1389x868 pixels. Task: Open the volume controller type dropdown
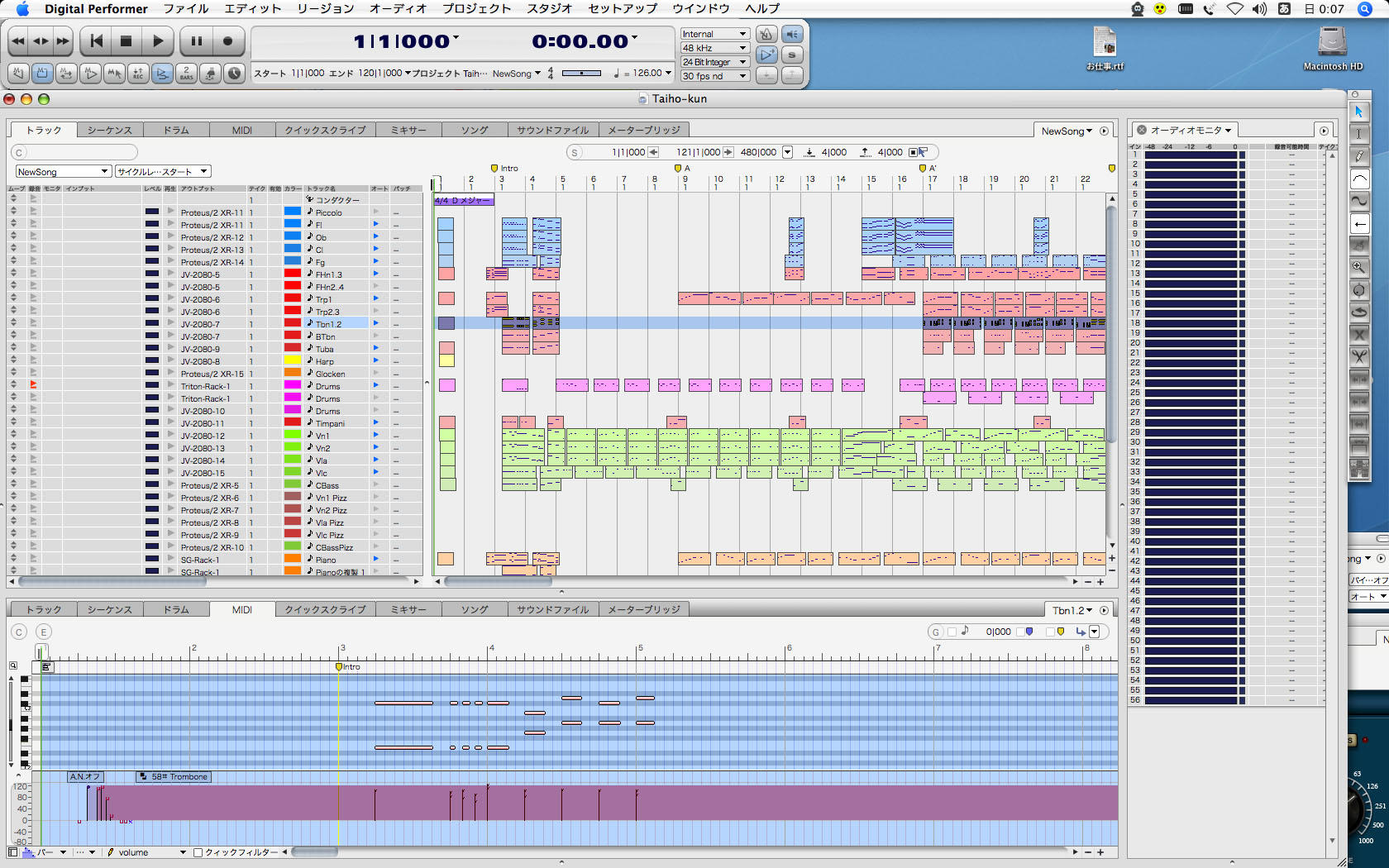coord(147,852)
